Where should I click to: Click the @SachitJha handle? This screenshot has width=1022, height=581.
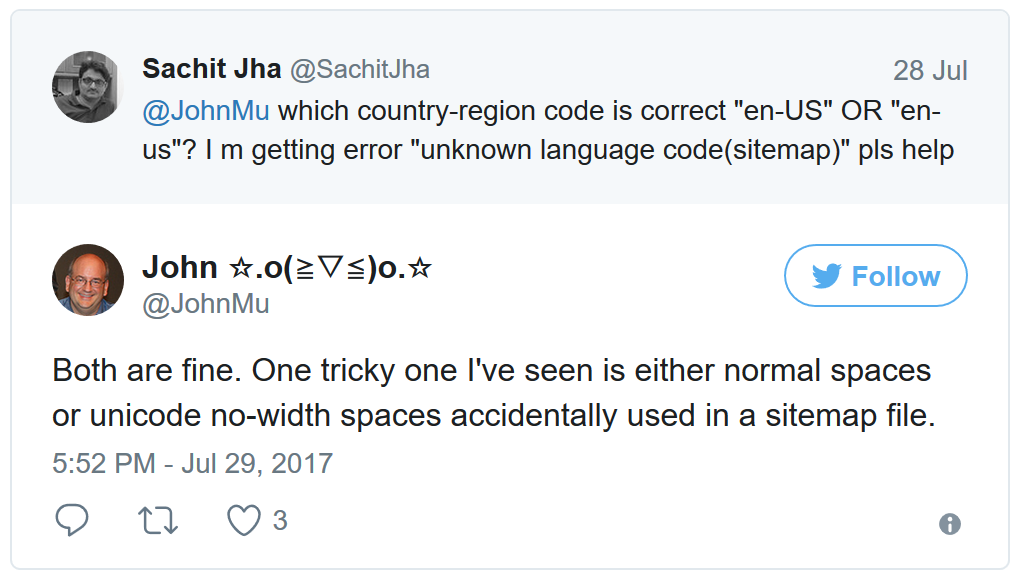point(360,69)
